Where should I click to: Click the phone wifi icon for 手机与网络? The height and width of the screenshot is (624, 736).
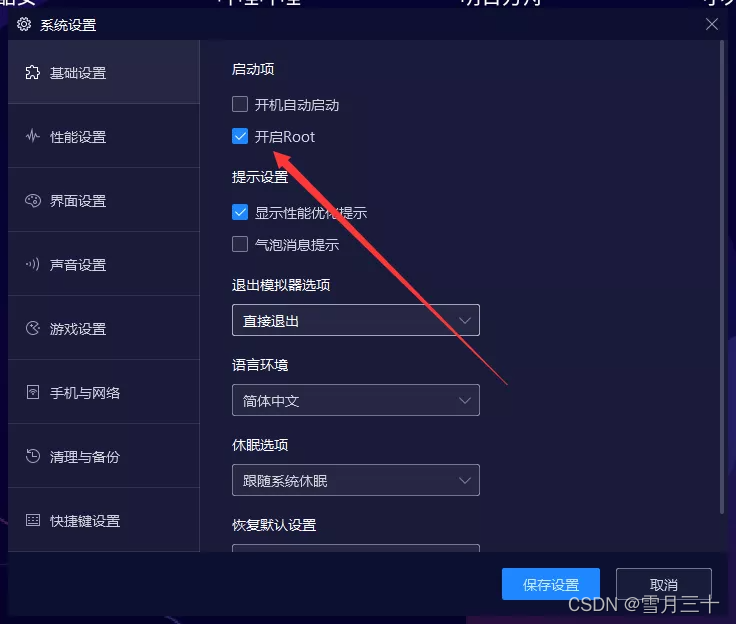click(x=32, y=392)
